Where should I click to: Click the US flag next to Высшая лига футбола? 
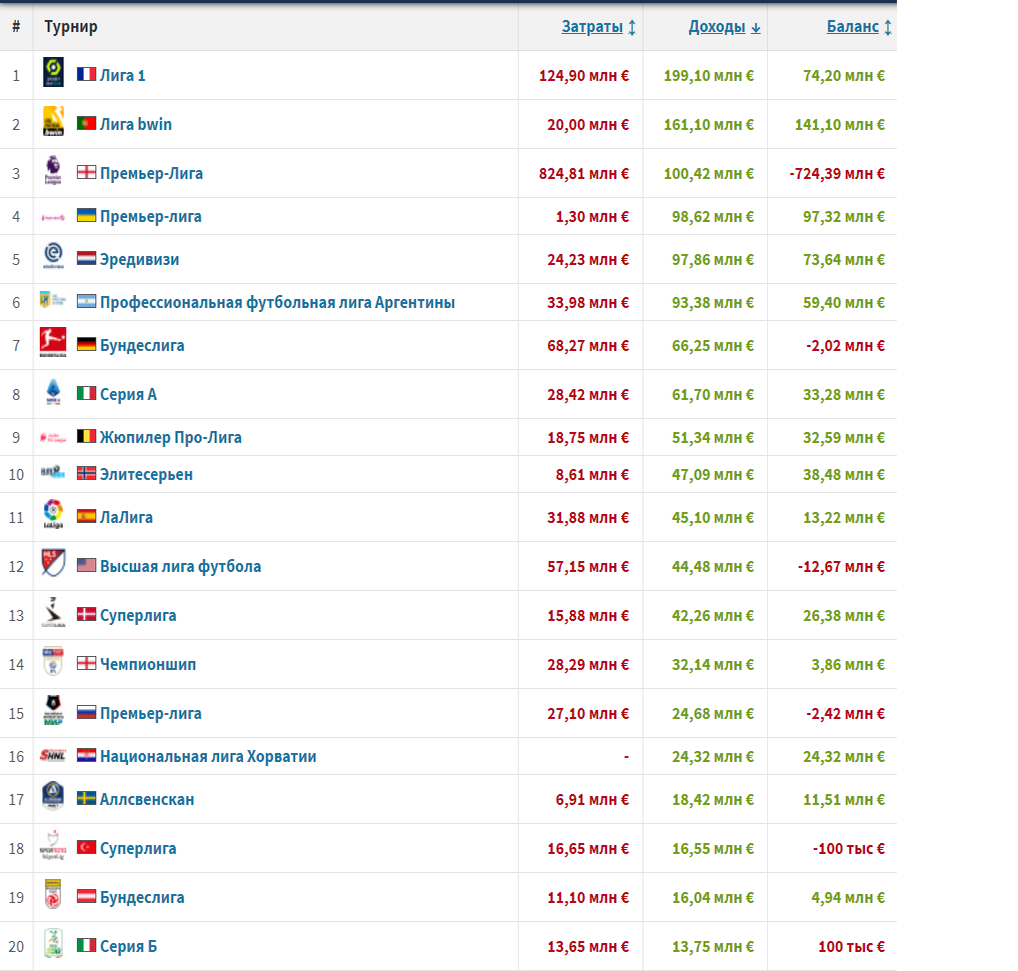[x=86, y=565]
